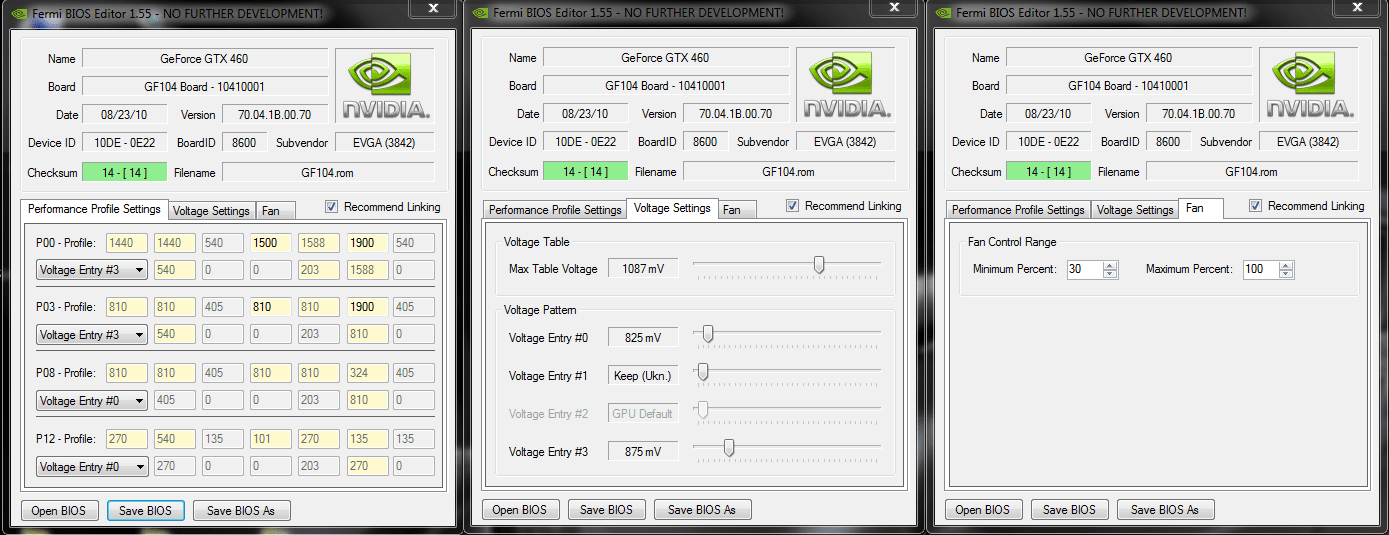This screenshot has height=535, width=1389.
Task: Decrease Minimum Percent with the down arrow
Action: coord(1109,274)
